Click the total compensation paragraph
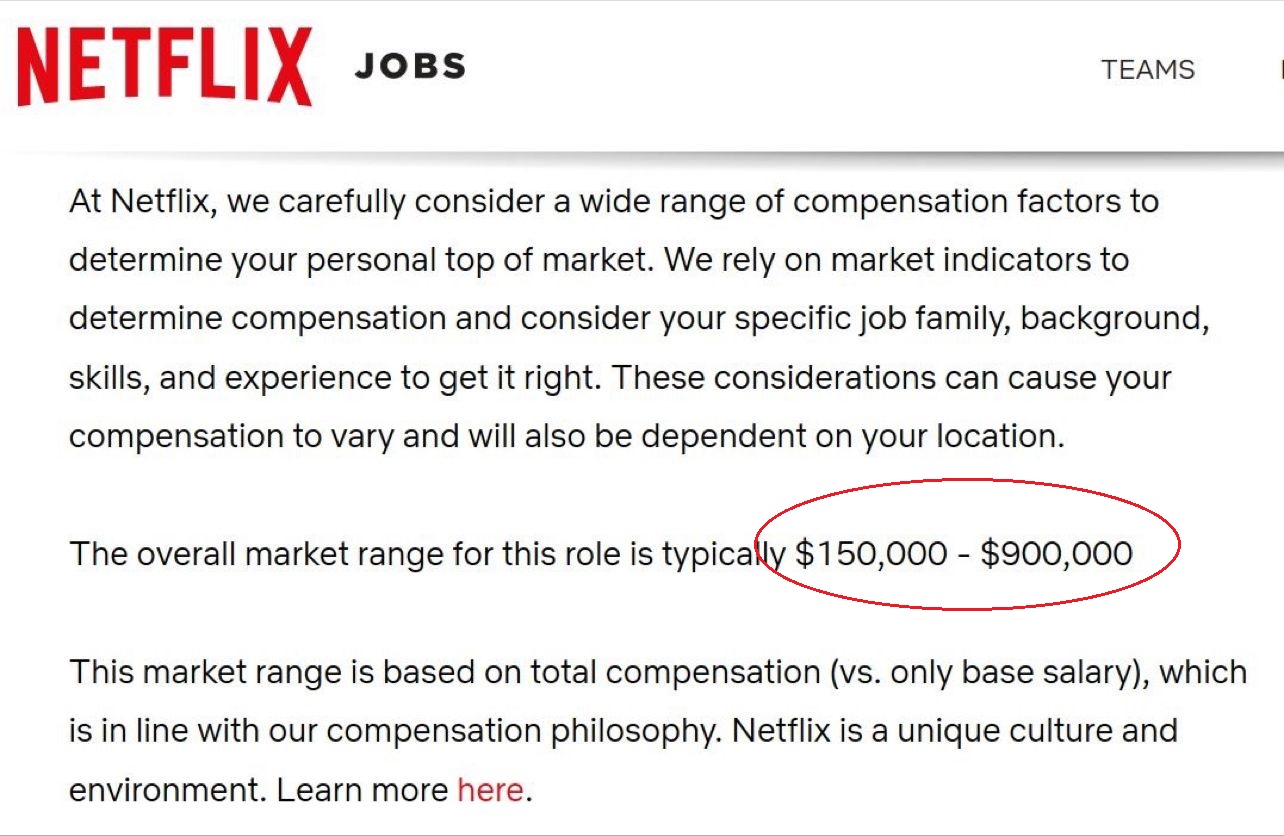 pyautogui.click(x=640, y=730)
